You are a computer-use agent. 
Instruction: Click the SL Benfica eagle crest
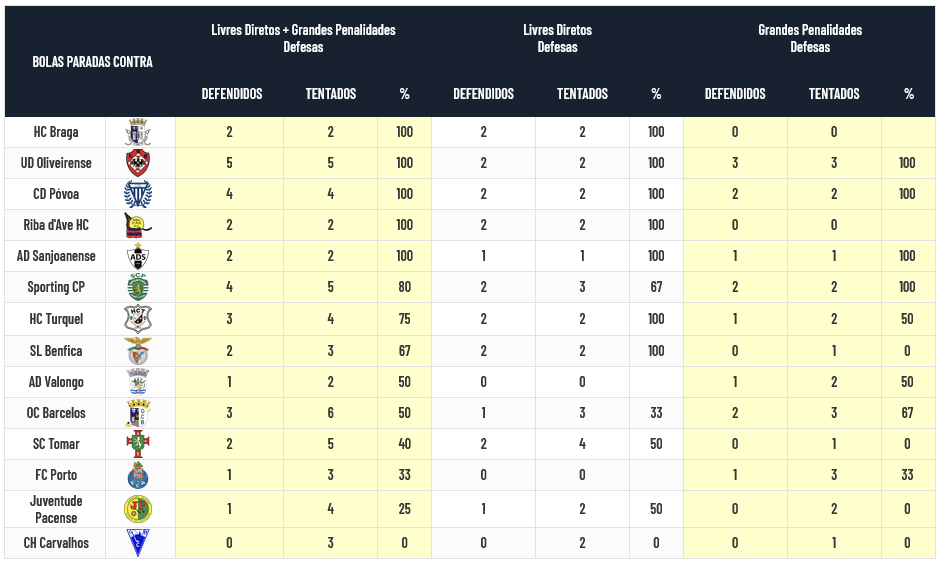(x=138, y=351)
